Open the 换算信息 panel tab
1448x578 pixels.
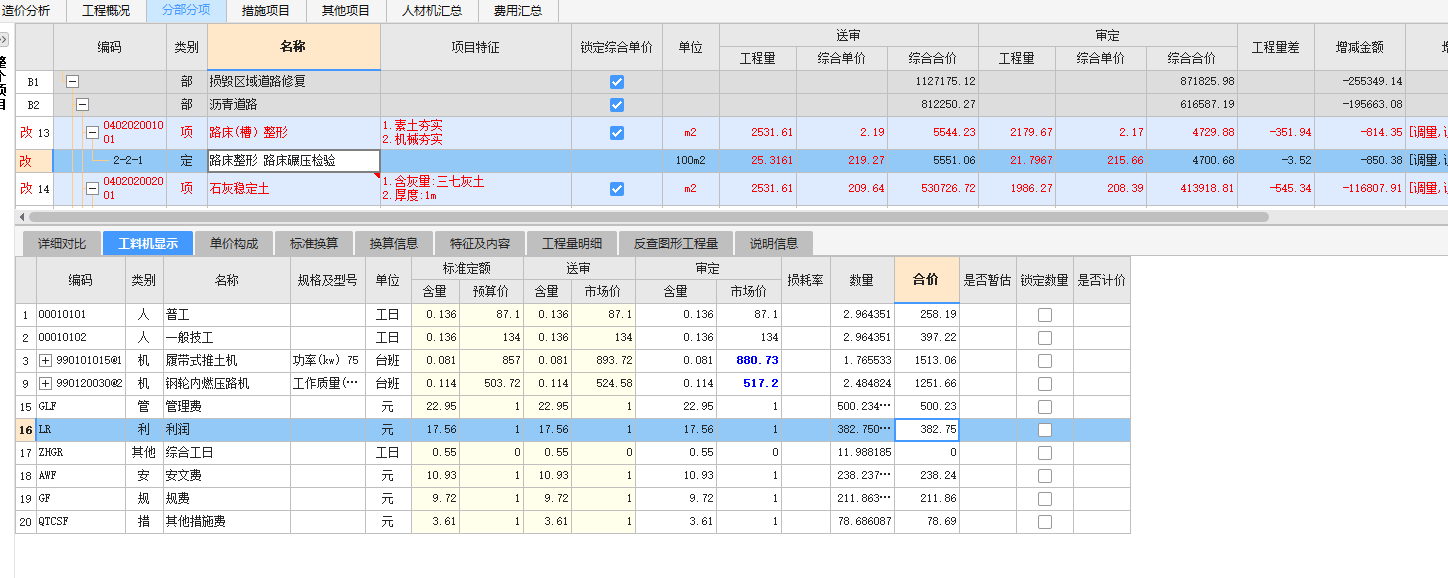pos(394,243)
